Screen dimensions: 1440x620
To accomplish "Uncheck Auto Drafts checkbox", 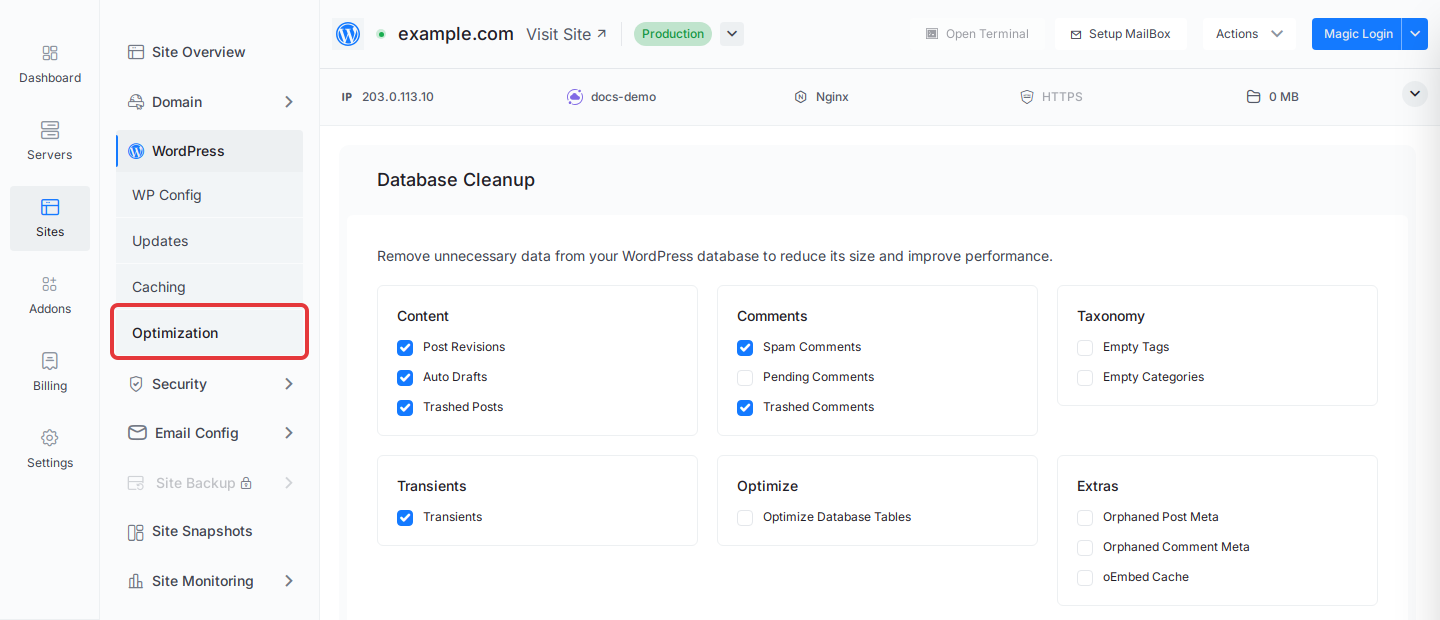I will 405,377.
